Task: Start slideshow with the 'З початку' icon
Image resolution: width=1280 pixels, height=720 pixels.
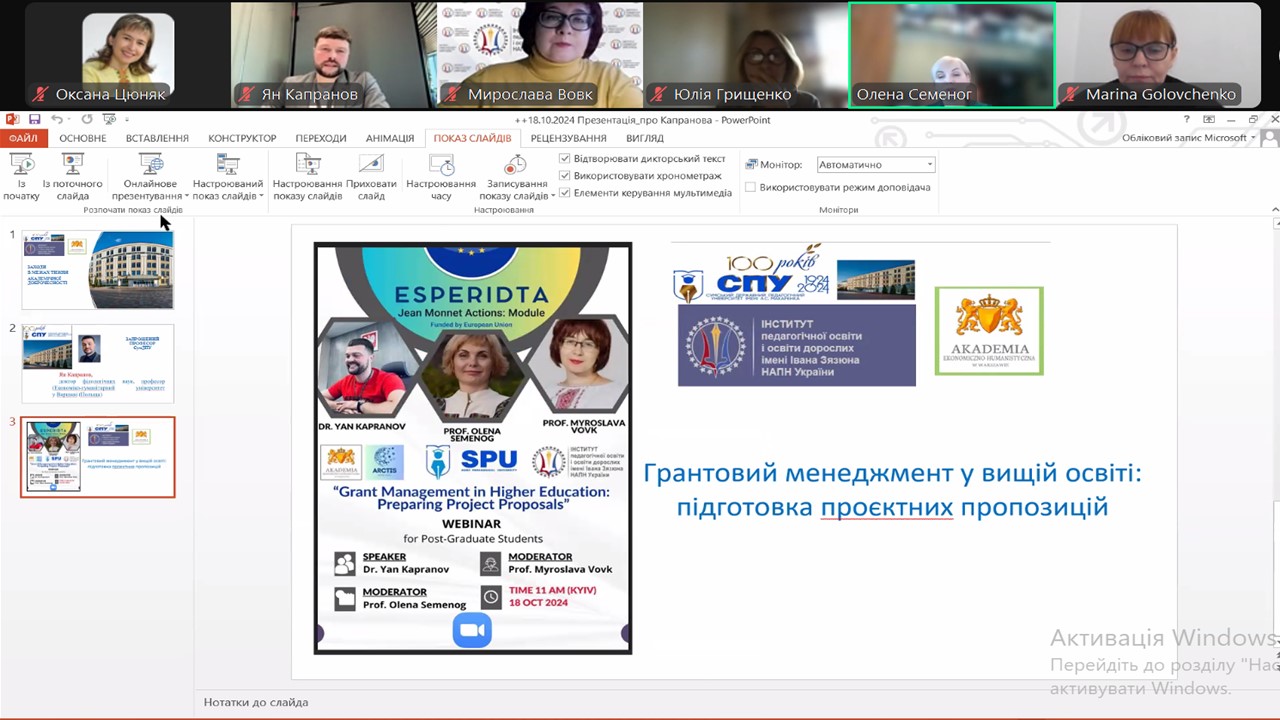Action: (x=21, y=174)
